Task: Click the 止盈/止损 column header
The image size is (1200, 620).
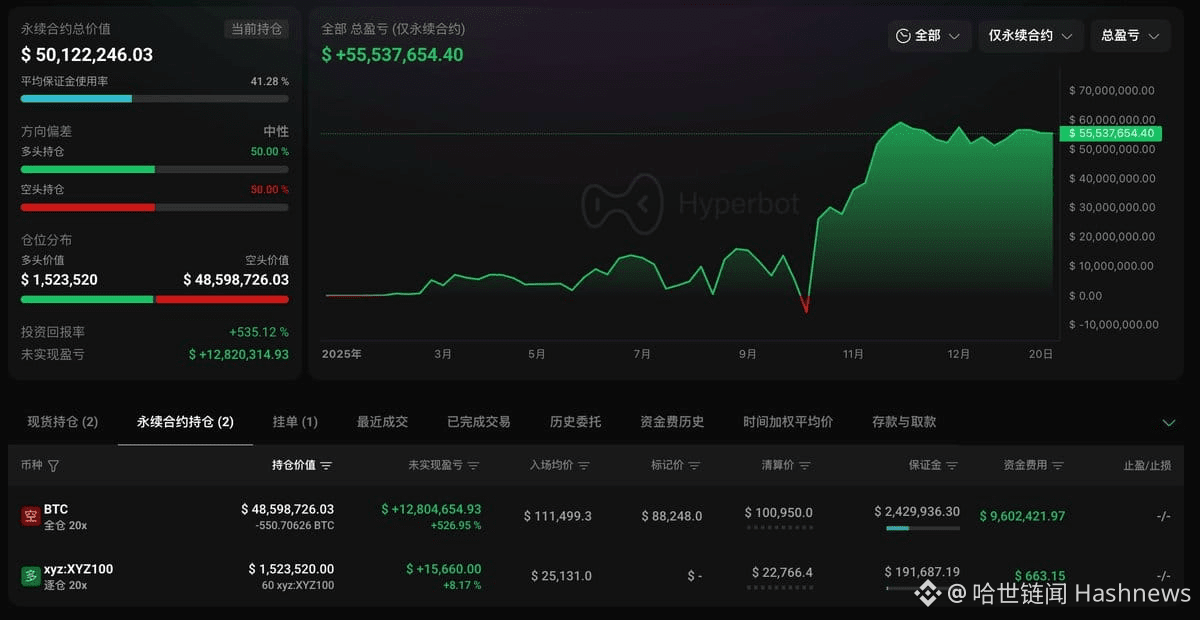Action: click(1147, 466)
